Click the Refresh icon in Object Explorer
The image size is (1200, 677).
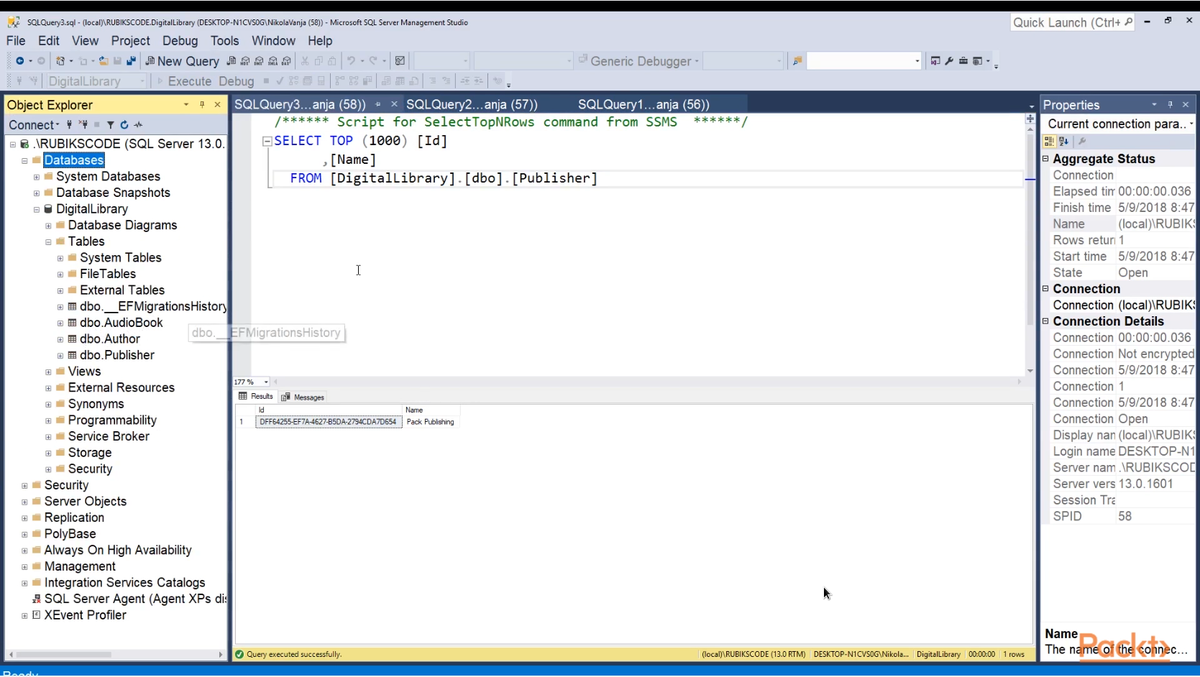coord(124,125)
